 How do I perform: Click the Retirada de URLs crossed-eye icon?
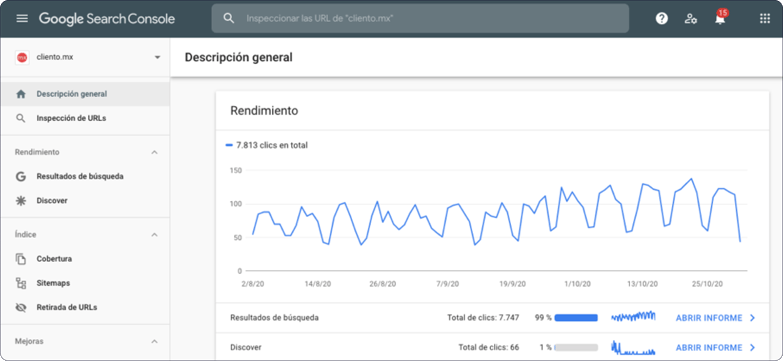tap(20, 308)
